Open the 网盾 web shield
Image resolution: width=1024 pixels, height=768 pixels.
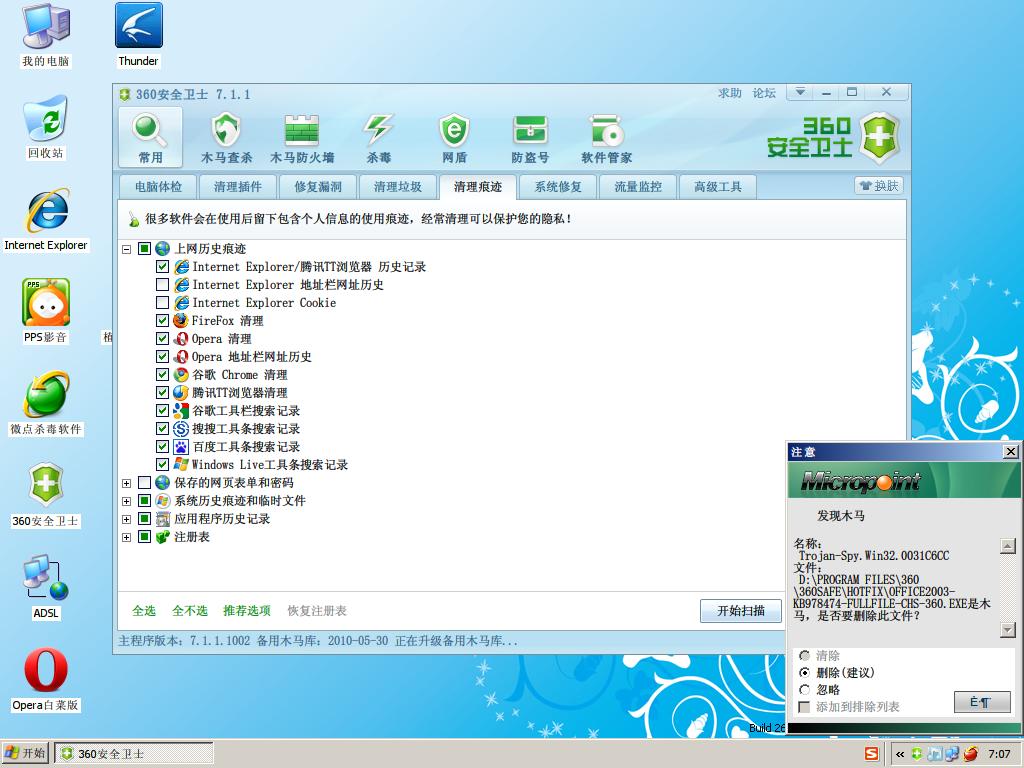[454, 138]
